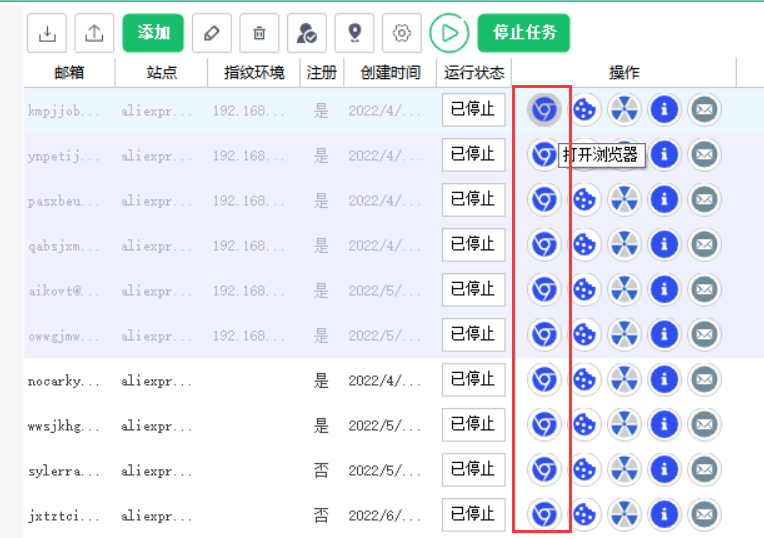
Task: Select the email cell jxtztci...
Action: point(63,516)
